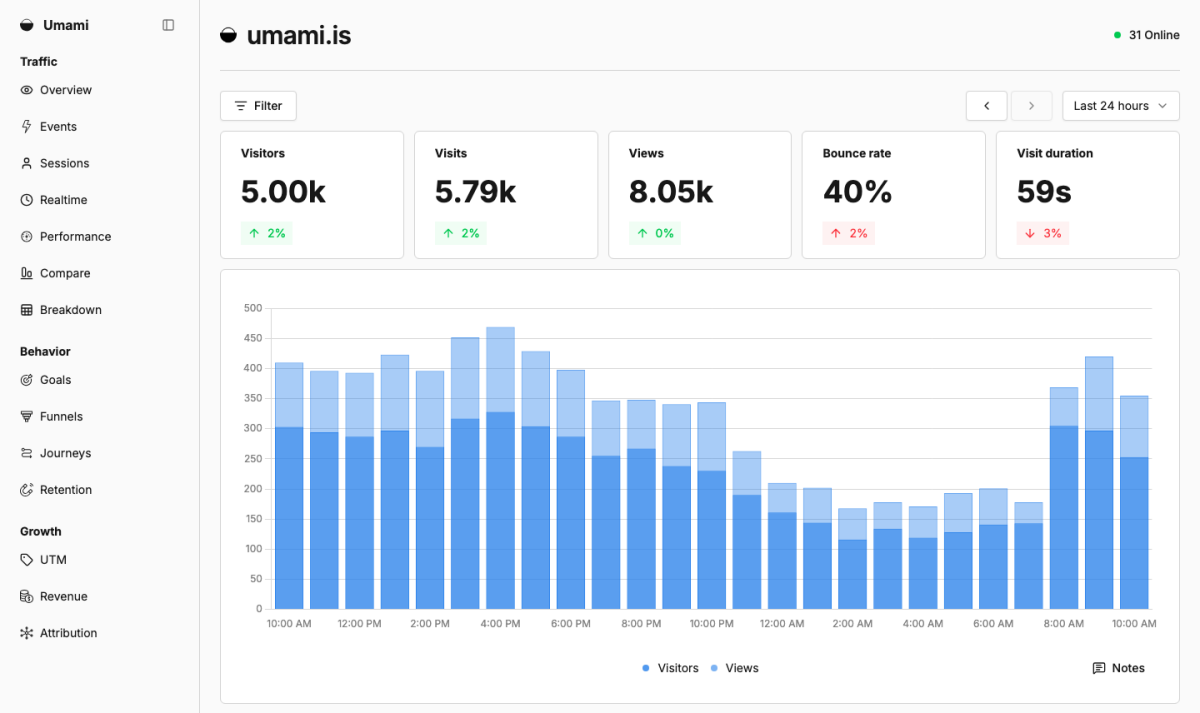Go to the next time period
Image resolution: width=1200 pixels, height=713 pixels.
(x=1031, y=106)
